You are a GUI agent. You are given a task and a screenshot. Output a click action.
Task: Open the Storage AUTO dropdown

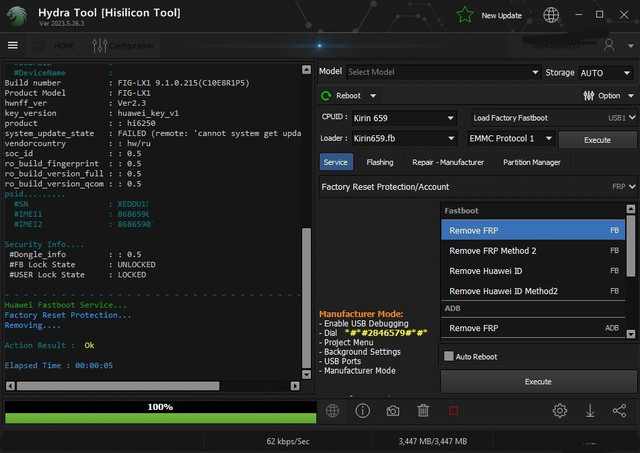(x=606, y=73)
